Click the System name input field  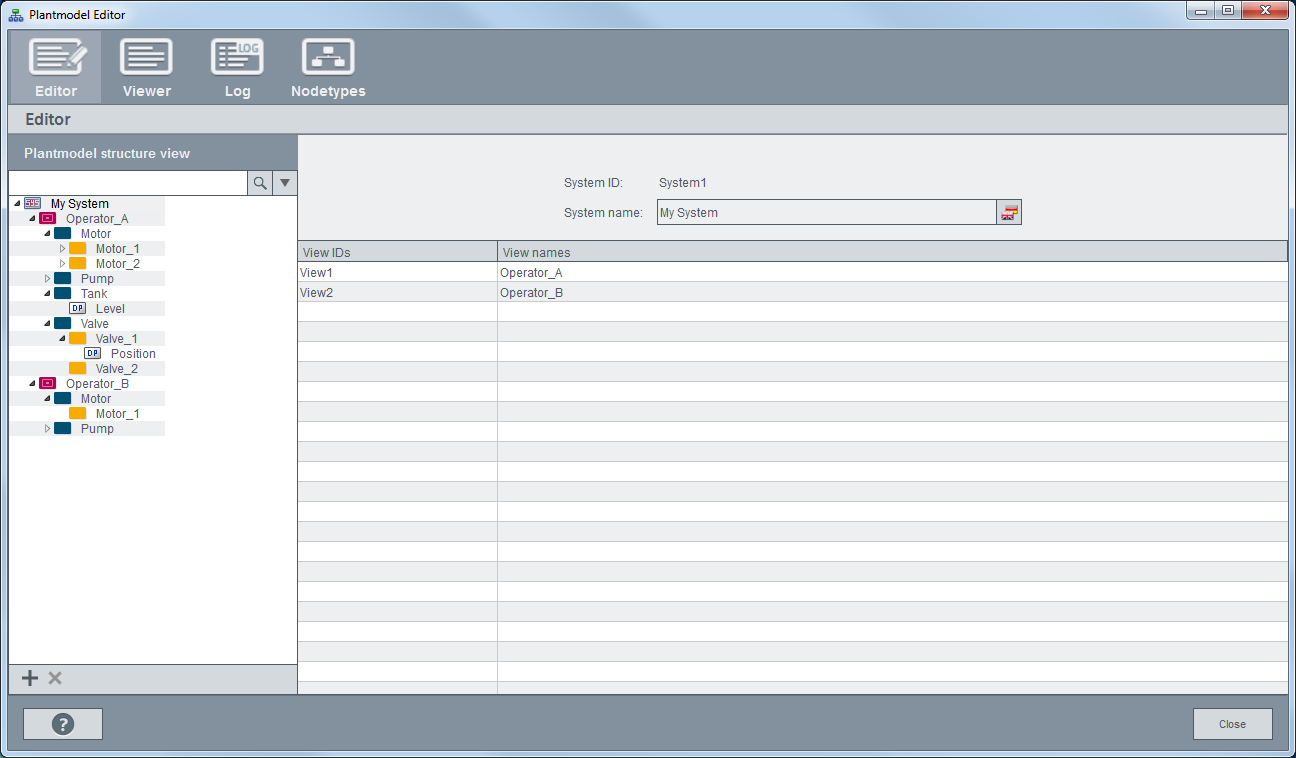pos(826,213)
